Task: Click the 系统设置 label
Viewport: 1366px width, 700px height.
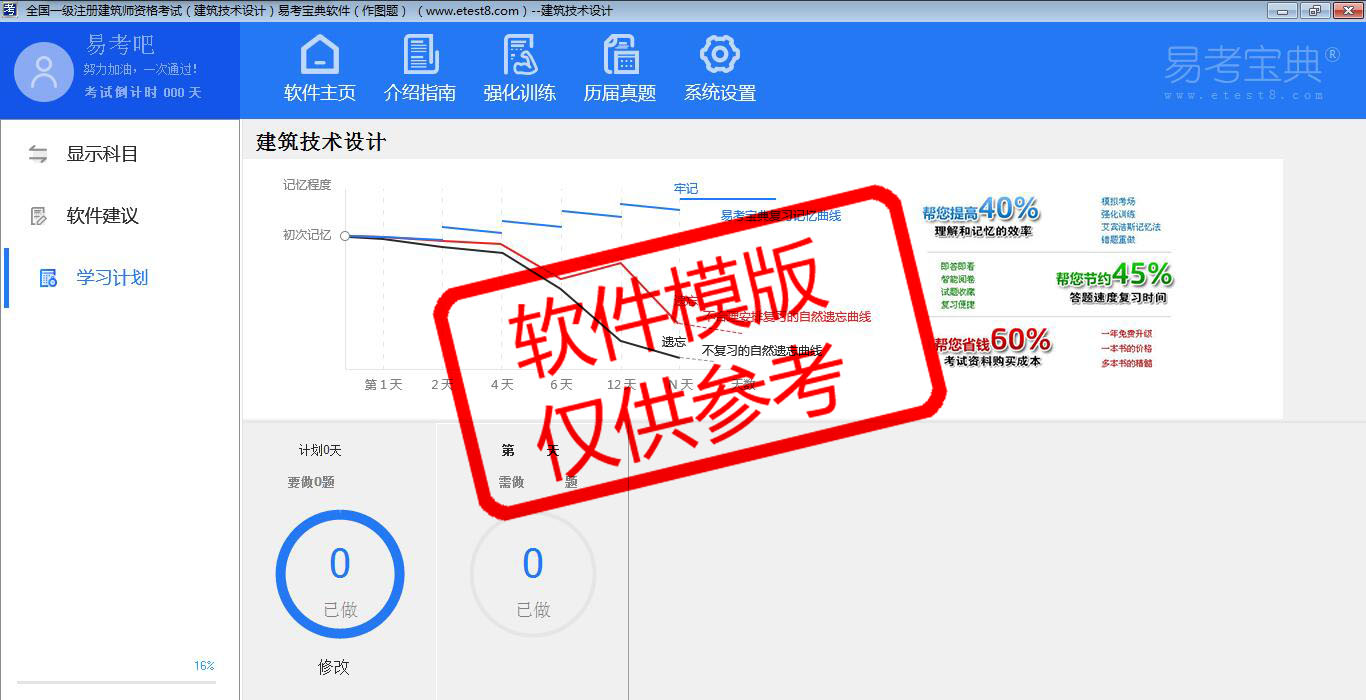Action: tap(720, 93)
